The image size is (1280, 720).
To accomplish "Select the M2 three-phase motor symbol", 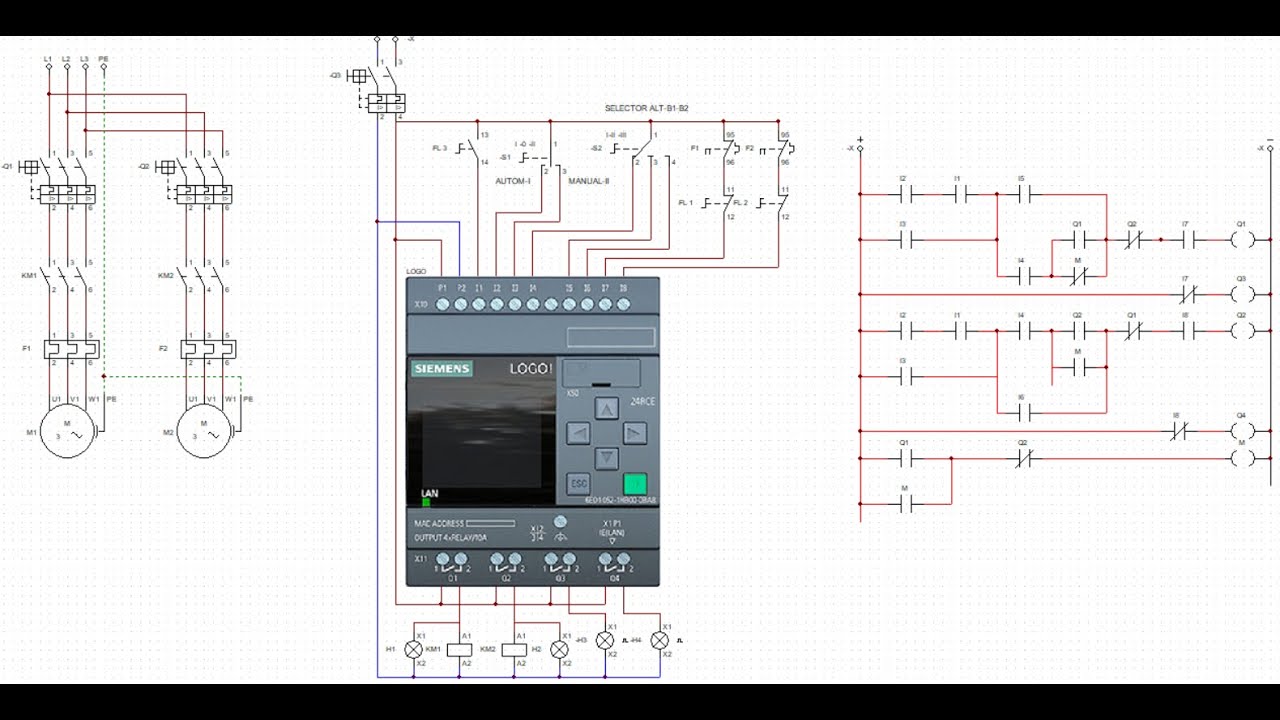I will (x=204, y=431).
